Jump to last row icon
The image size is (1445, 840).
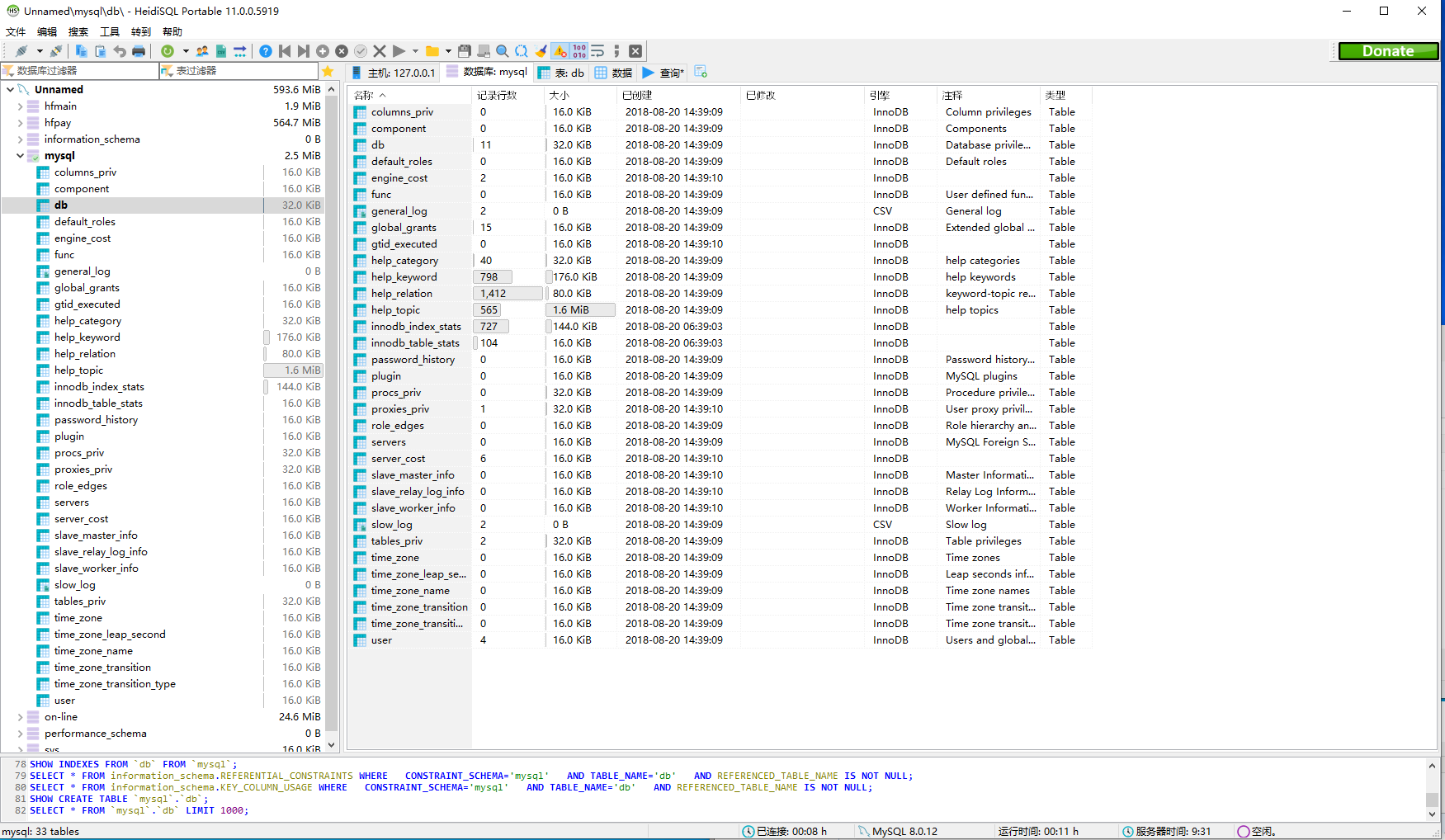click(x=304, y=51)
